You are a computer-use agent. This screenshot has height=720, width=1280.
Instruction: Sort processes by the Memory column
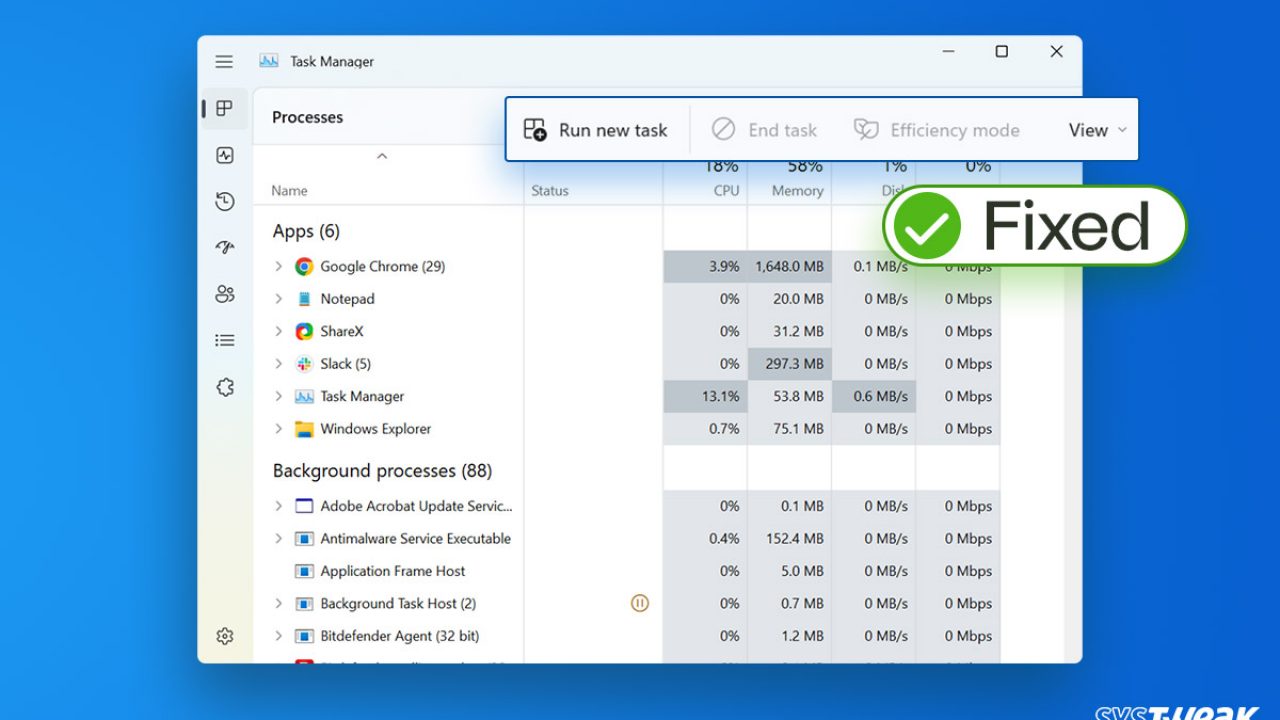pyautogui.click(x=797, y=190)
